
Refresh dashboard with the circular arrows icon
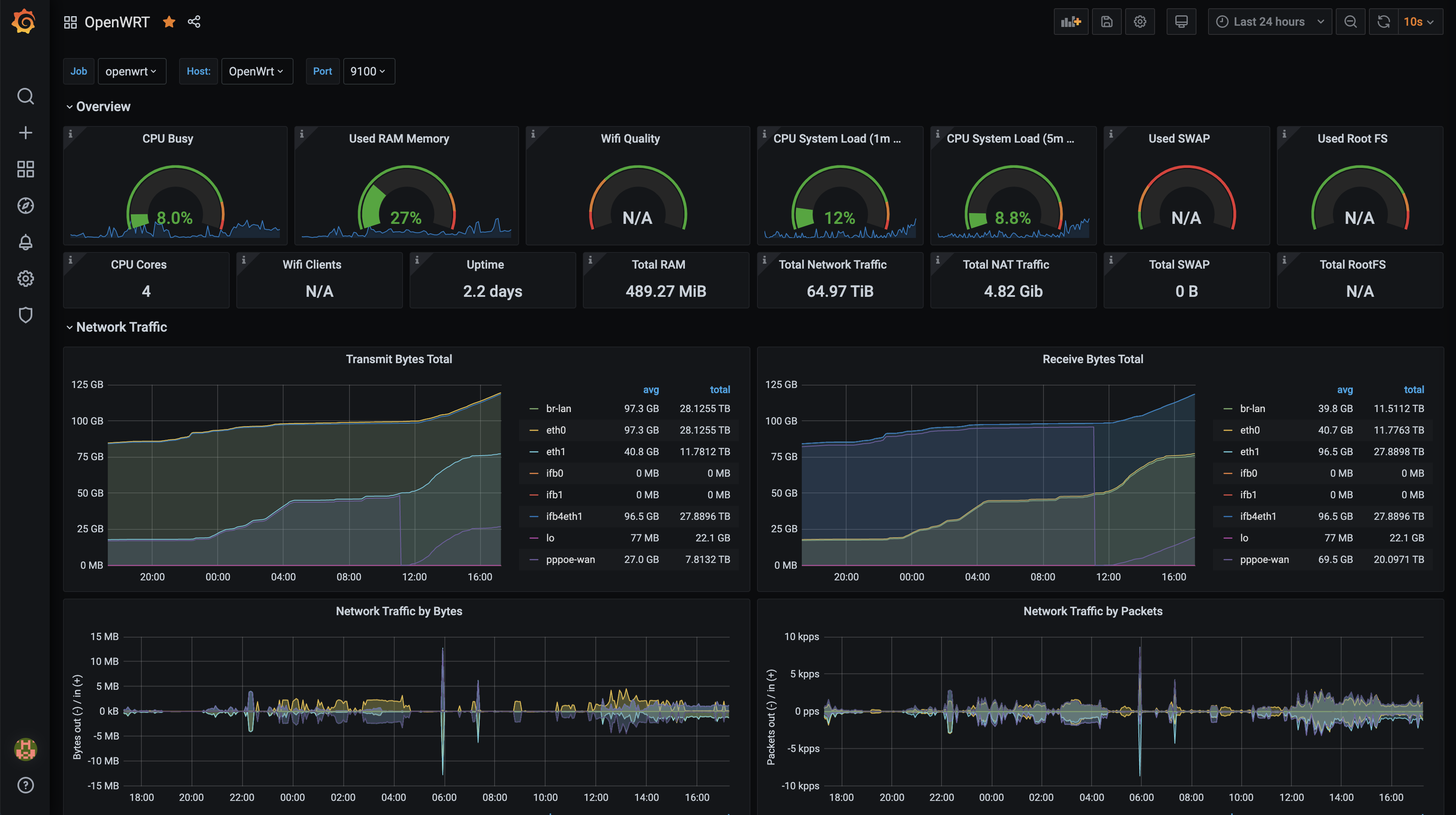tap(1383, 22)
